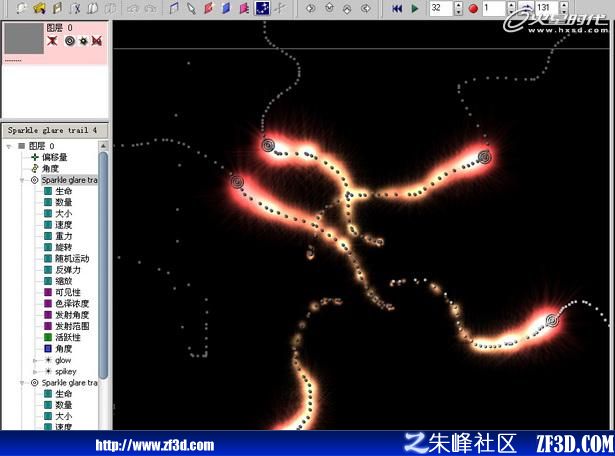The image size is (615, 456).
Task: Click the New project toolbar icon
Action: [x=22, y=8]
